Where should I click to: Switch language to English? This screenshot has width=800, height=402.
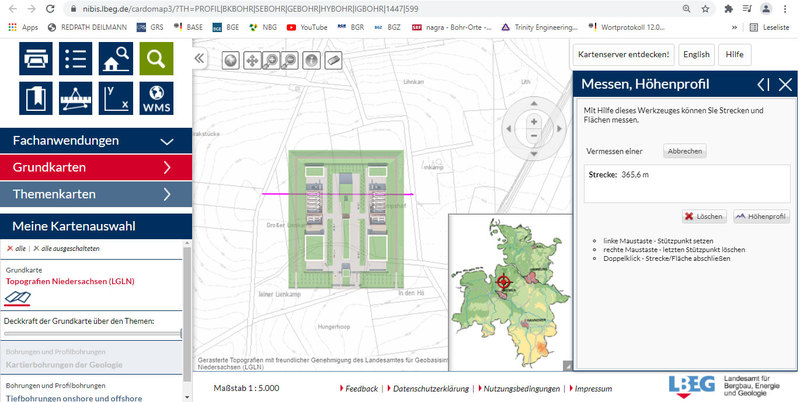point(696,54)
